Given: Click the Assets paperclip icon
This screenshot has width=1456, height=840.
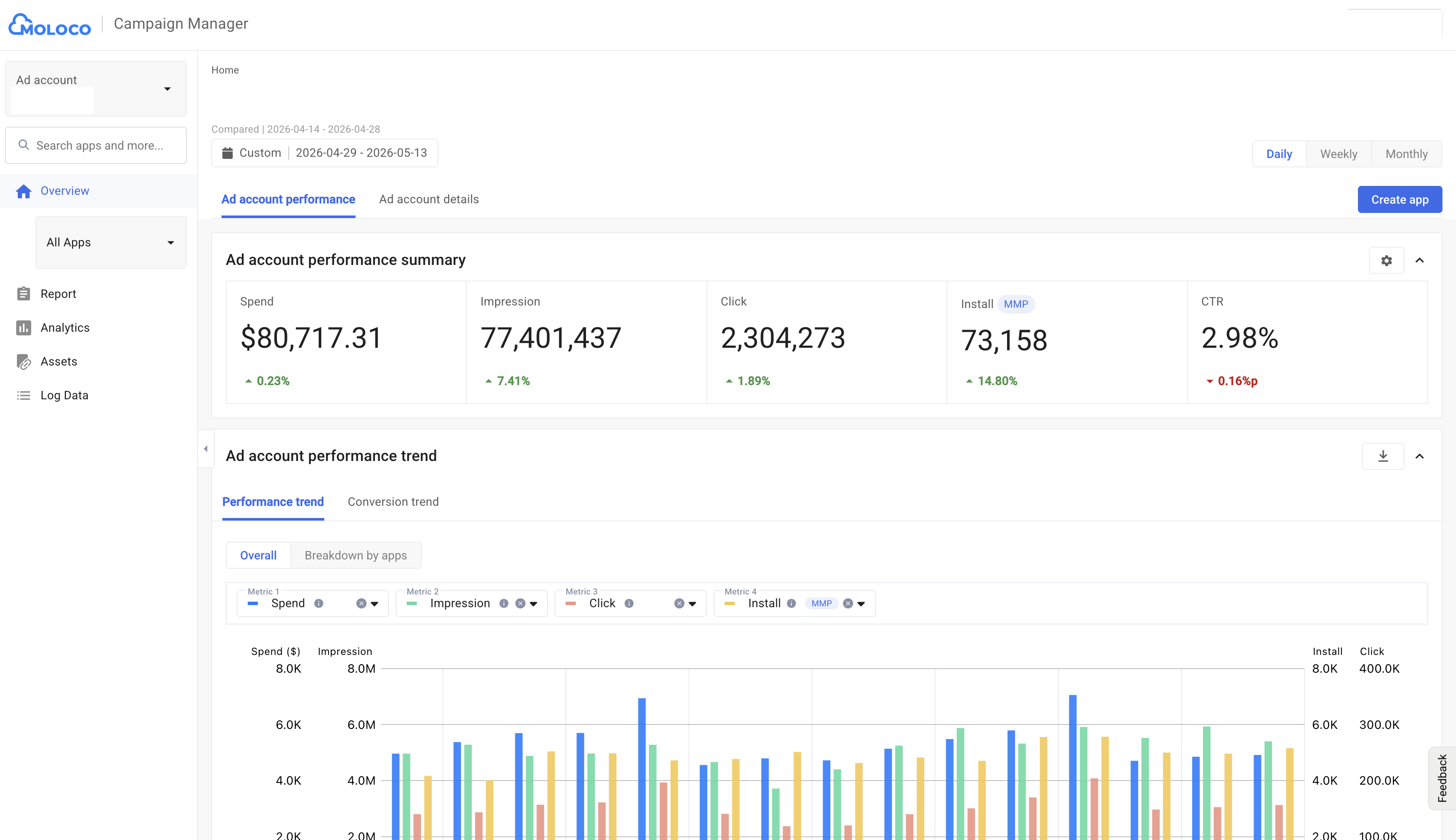Looking at the screenshot, I should pos(24,362).
